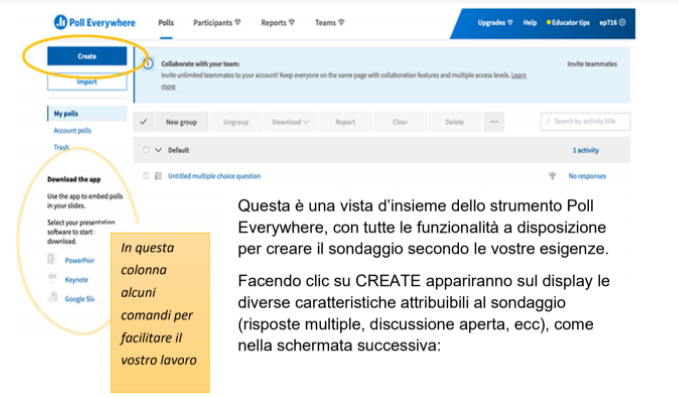Open the Reports dropdown menu
This screenshot has width=679, height=397.
click(x=278, y=23)
